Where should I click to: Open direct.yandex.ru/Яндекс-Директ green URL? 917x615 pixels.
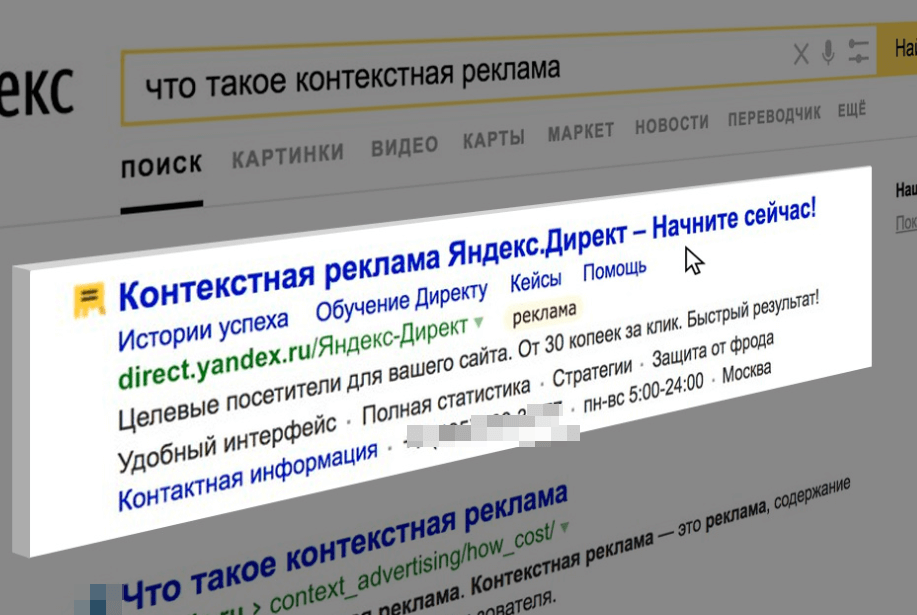pos(293,354)
